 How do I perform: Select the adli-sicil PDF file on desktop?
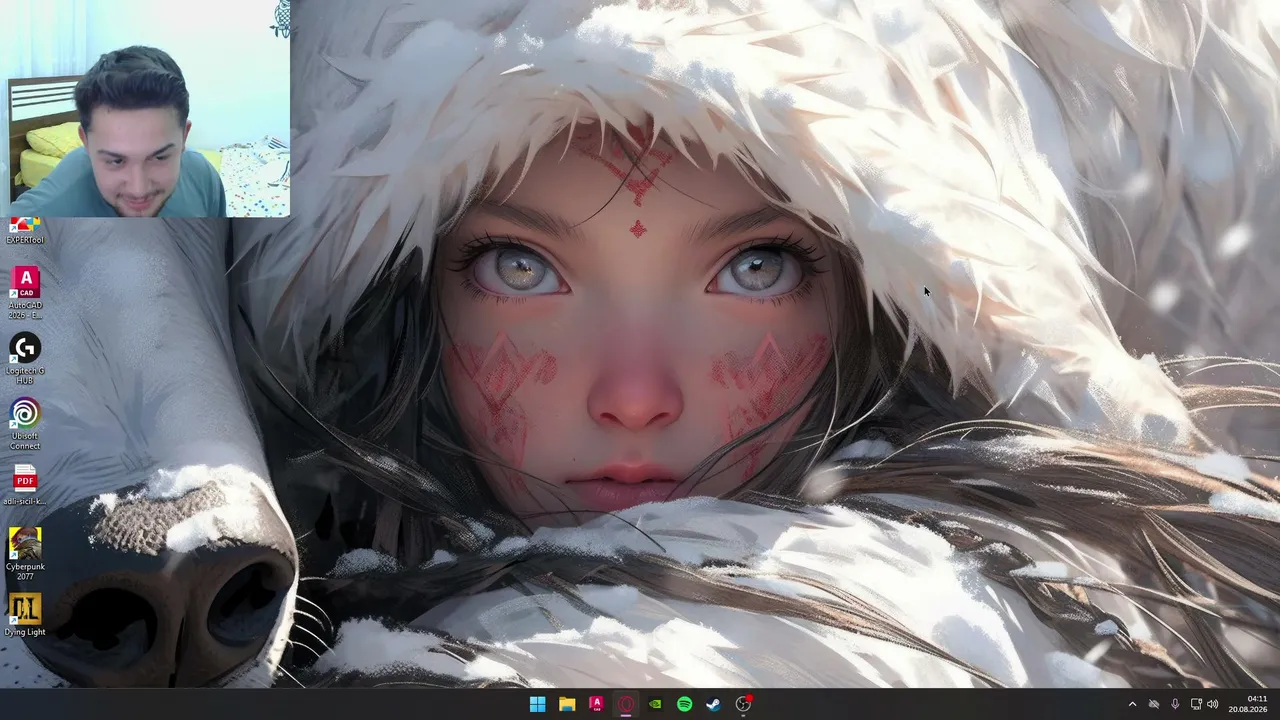25,485
